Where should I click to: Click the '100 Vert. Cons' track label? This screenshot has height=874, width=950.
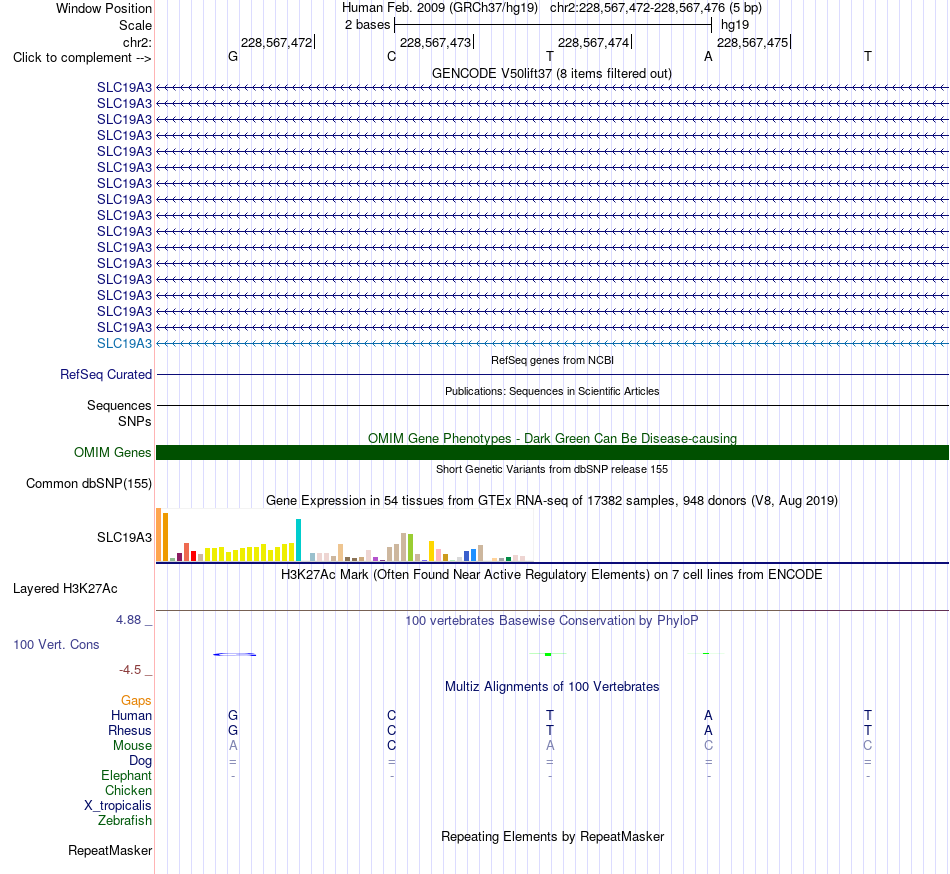56,644
